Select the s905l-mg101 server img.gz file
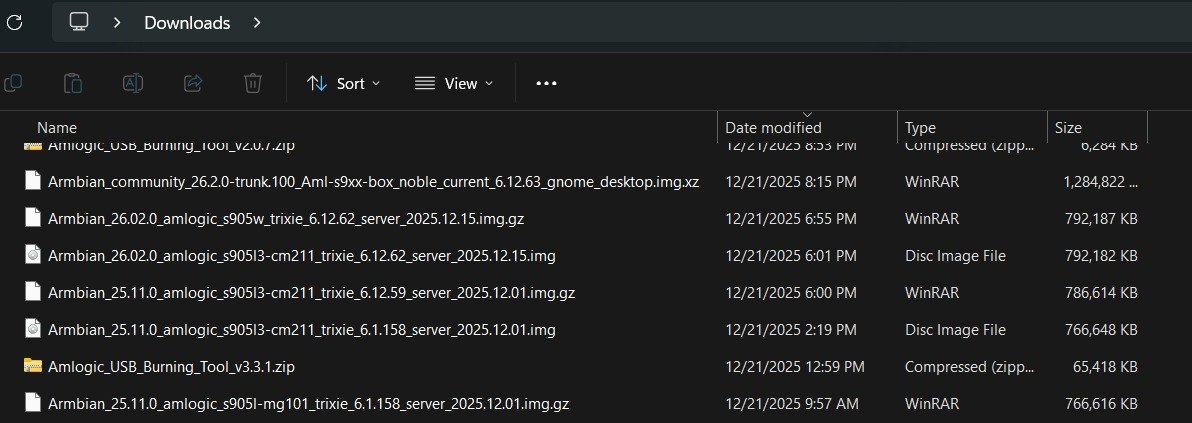 pos(309,404)
